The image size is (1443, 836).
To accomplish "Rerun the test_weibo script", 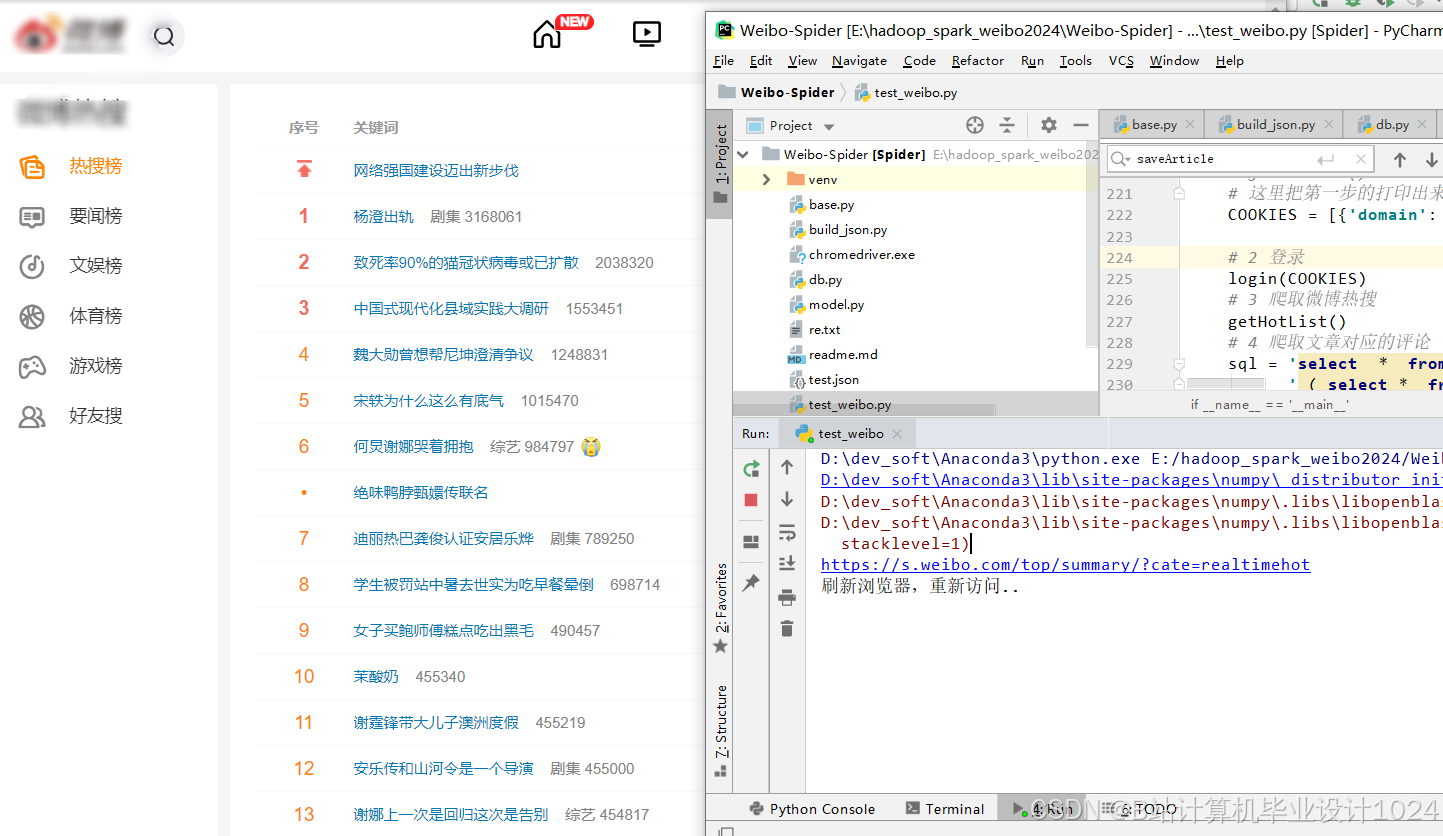I will coord(751,468).
